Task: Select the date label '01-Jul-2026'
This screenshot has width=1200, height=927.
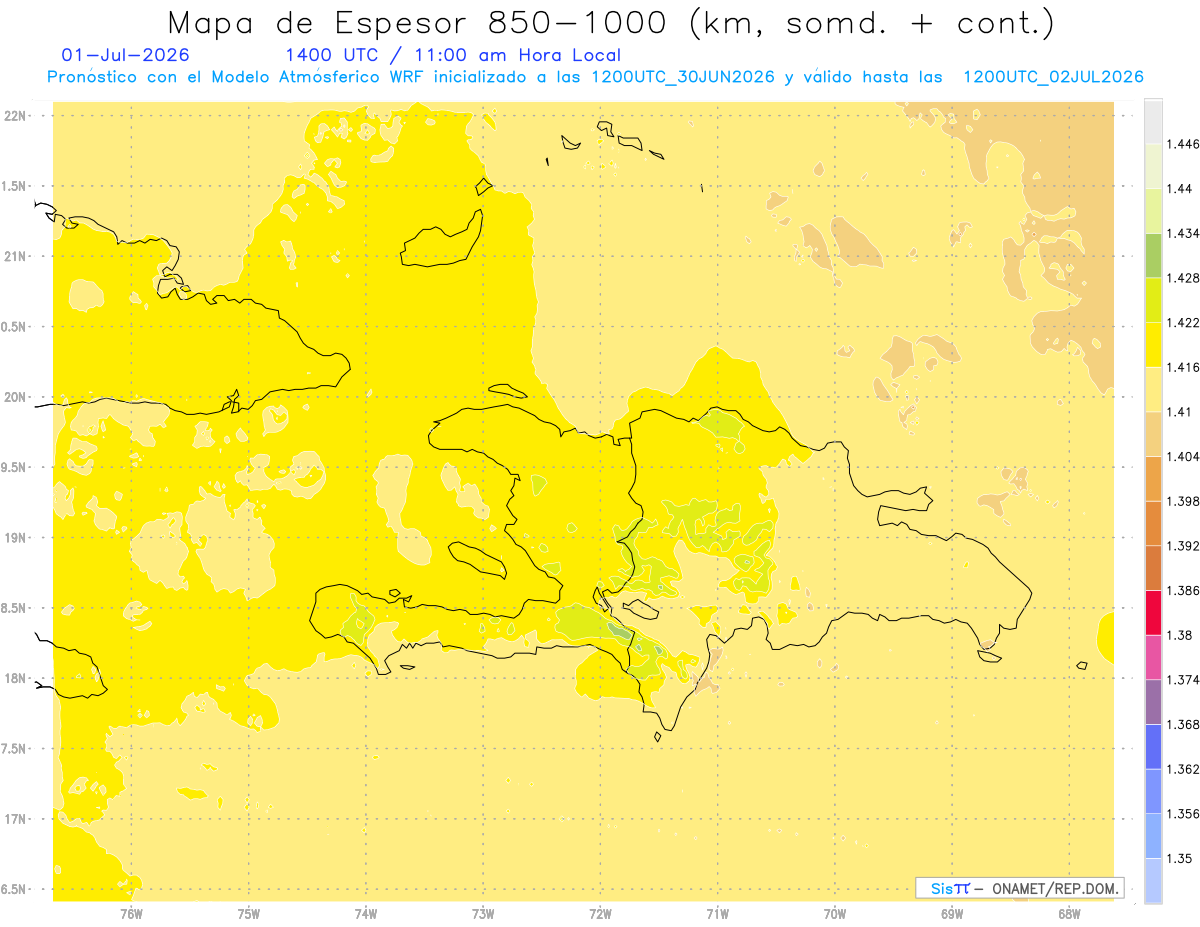Action: (125, 55)
